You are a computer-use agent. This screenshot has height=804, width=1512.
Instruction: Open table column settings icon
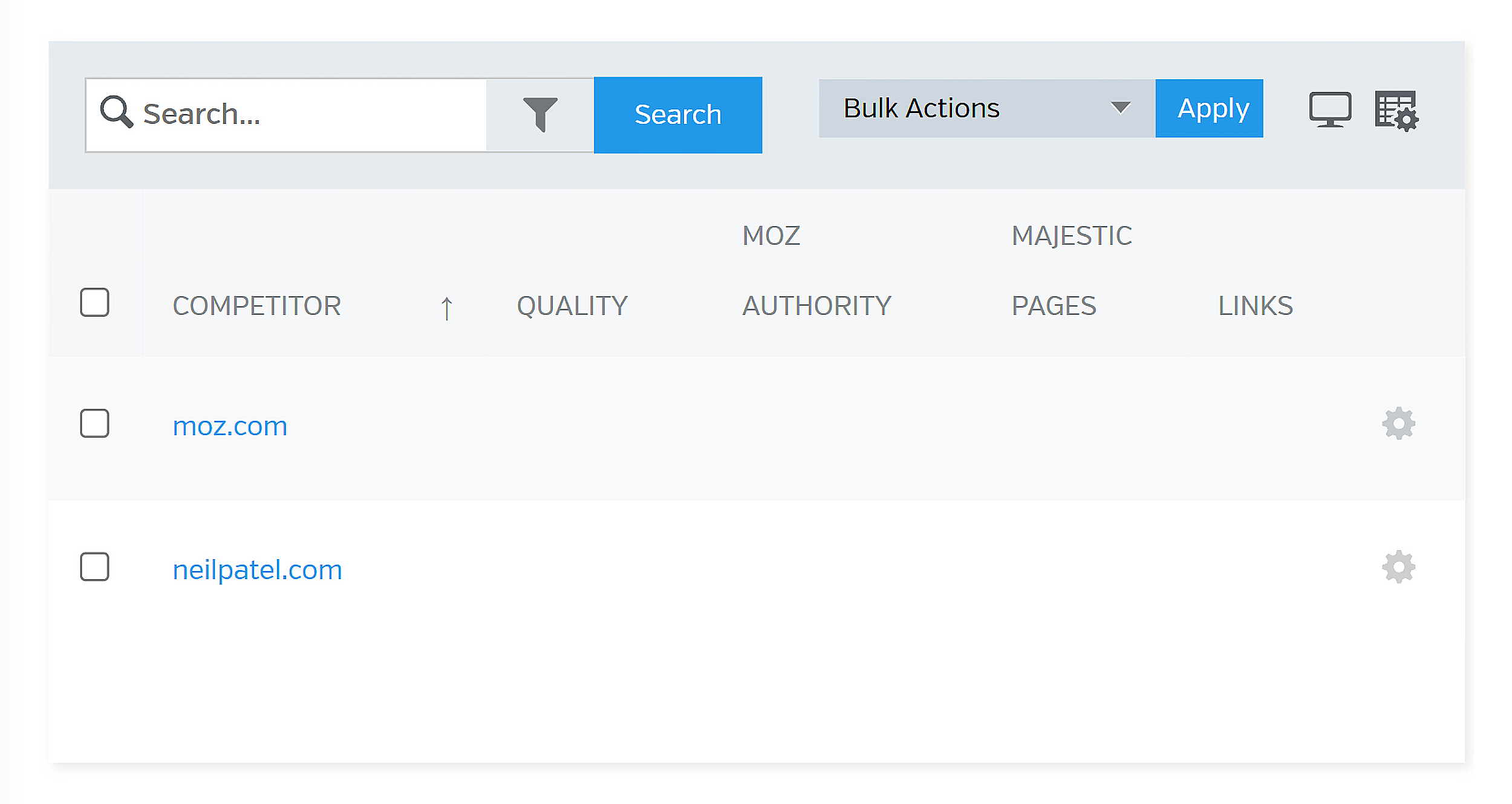(1396, 111)
